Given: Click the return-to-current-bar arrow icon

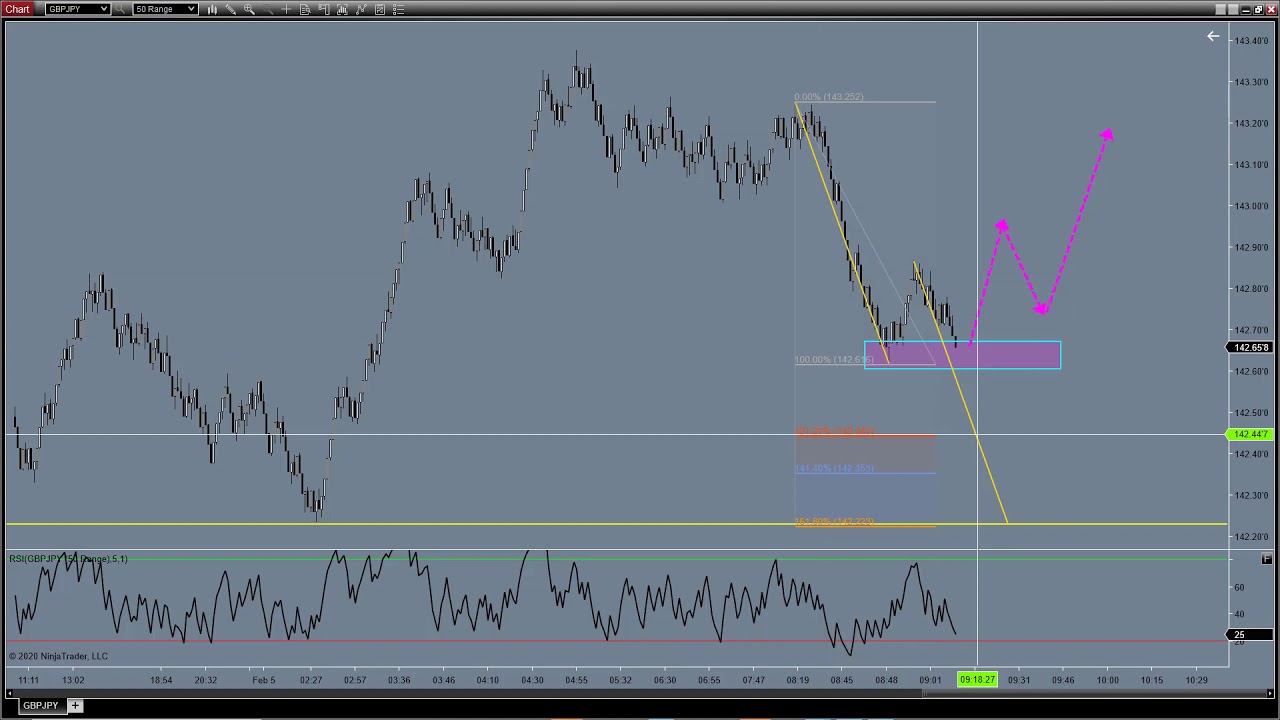Looking at the screenshot, I should pyautogui.click(x=1213, y=37).
